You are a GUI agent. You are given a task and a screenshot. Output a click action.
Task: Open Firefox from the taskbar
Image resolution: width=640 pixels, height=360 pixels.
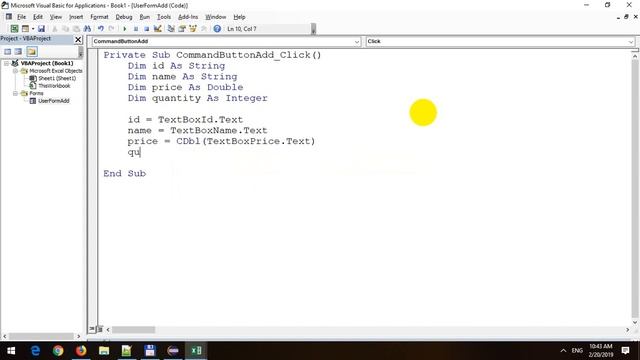81,351
